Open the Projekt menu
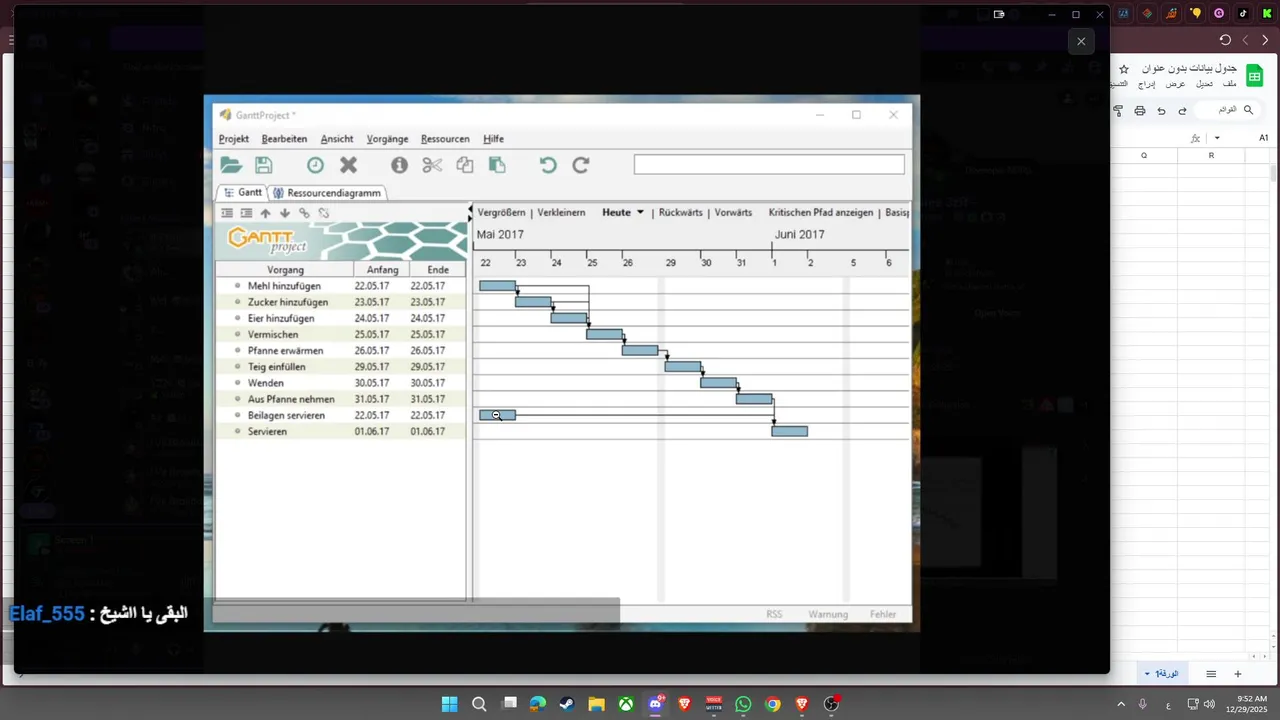 [234, 139]
